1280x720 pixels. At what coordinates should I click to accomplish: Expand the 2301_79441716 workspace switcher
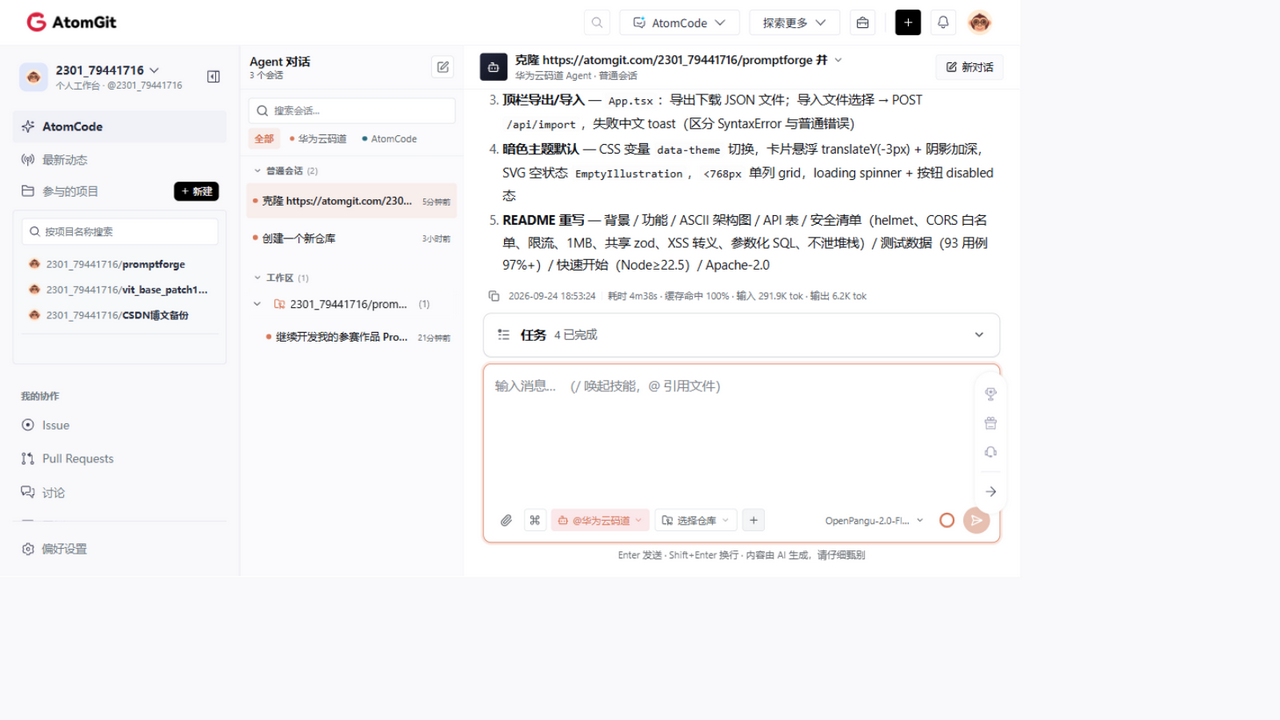click(x=107, y=70)
